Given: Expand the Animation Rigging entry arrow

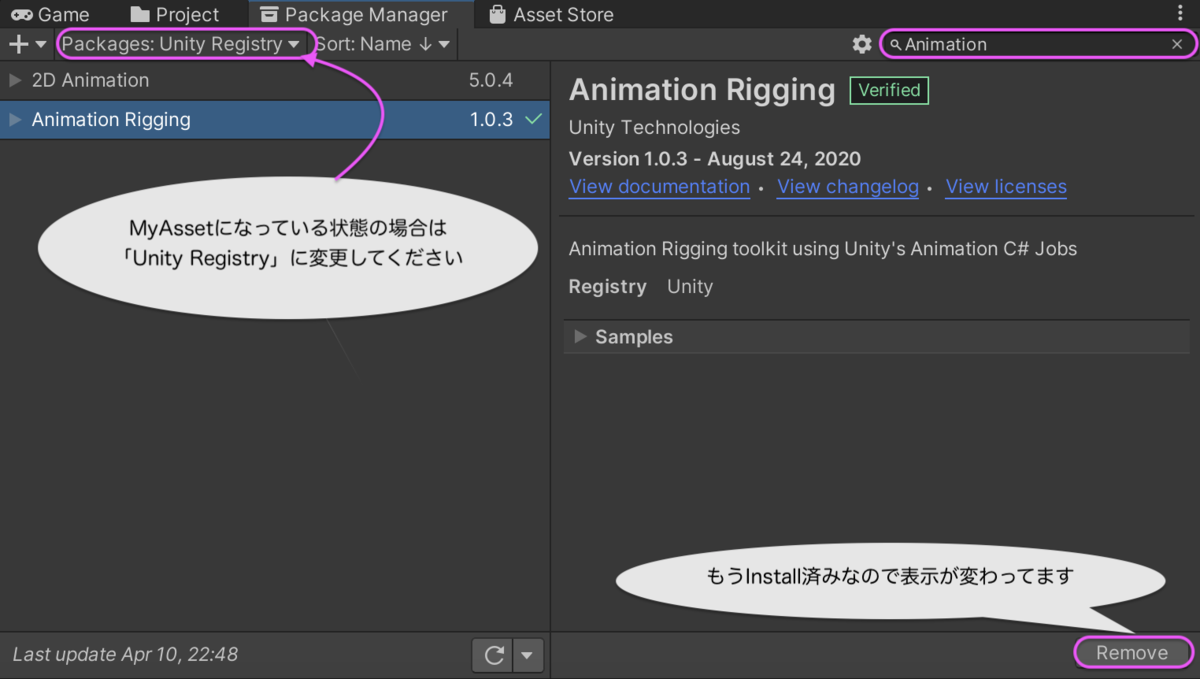Looking at the screenshot, I should (x=15, y=120).
